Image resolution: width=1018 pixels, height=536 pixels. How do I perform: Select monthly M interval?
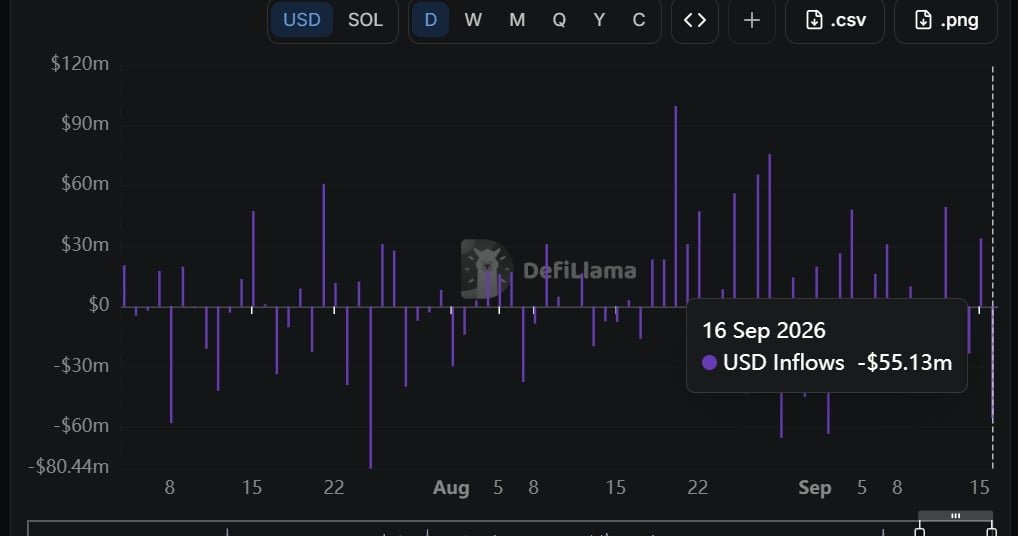tap(517, 19)
